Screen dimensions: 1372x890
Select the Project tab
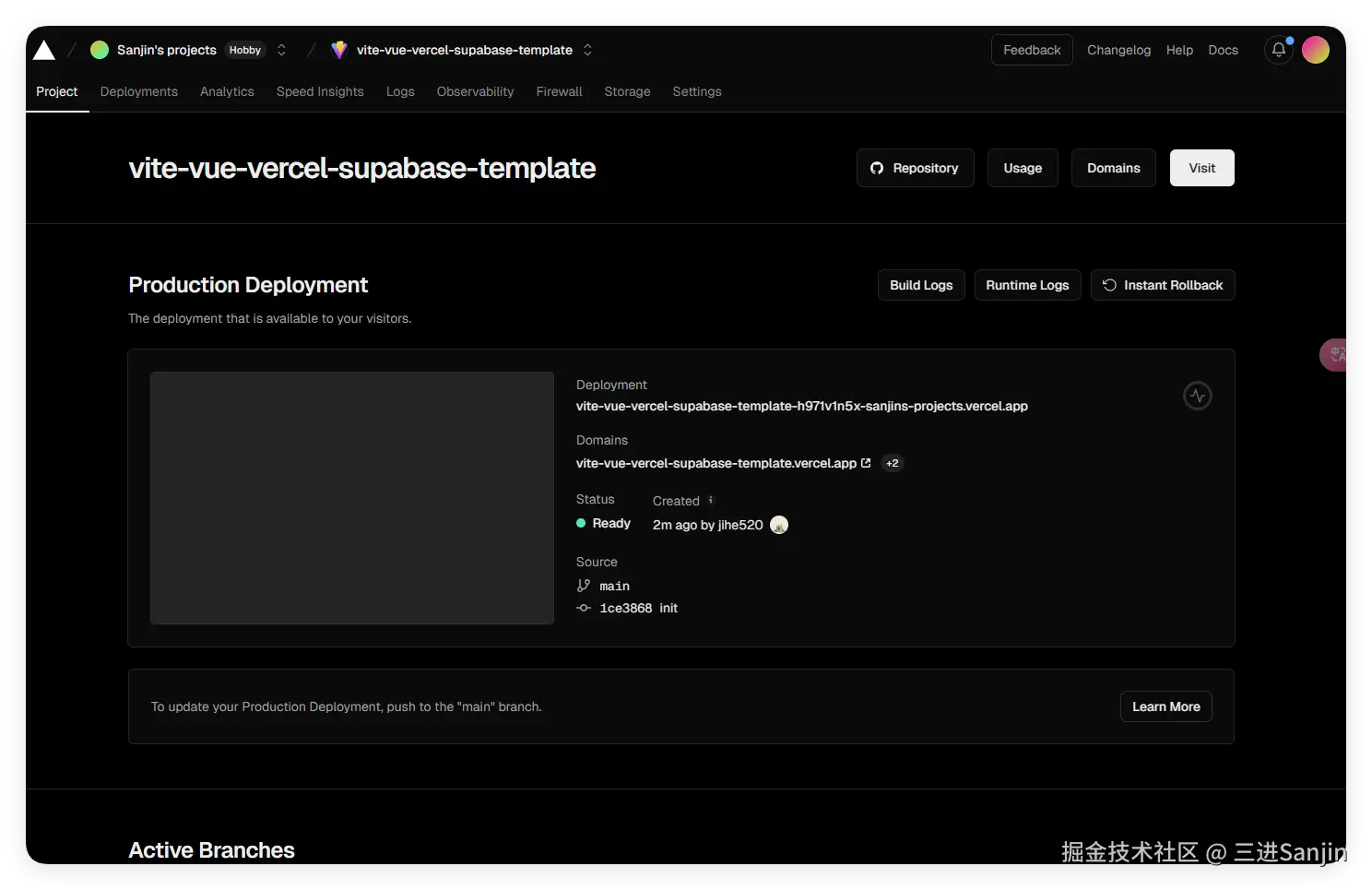(57, 91)
